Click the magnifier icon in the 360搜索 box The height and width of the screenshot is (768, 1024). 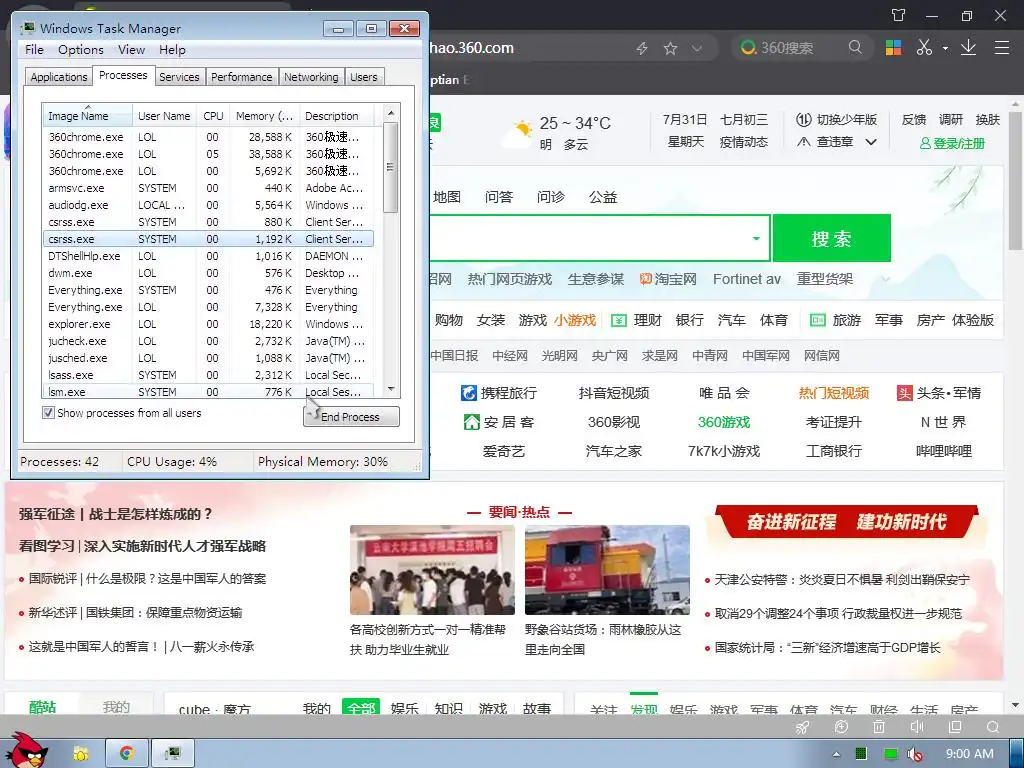(x=855, y=48)
